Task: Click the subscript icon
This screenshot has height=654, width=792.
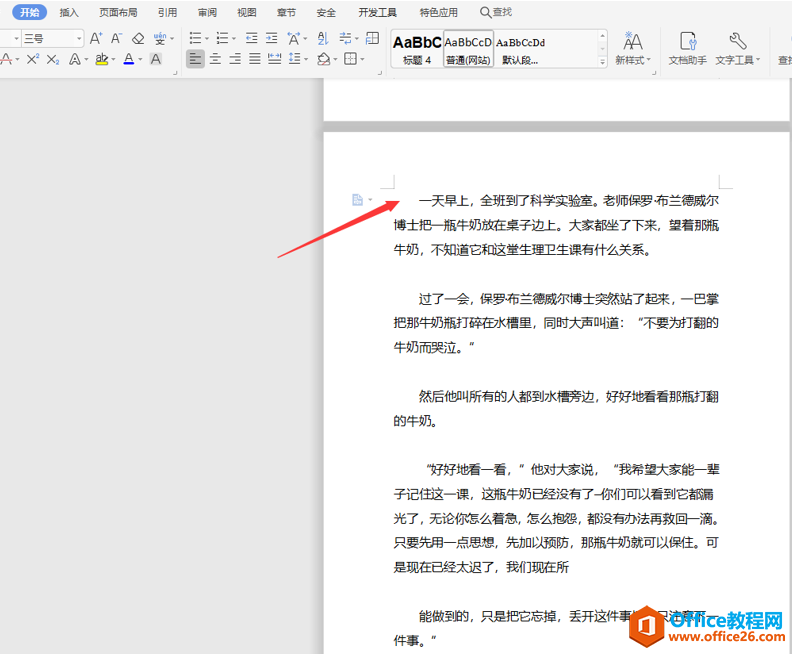Action: (53, 59)
